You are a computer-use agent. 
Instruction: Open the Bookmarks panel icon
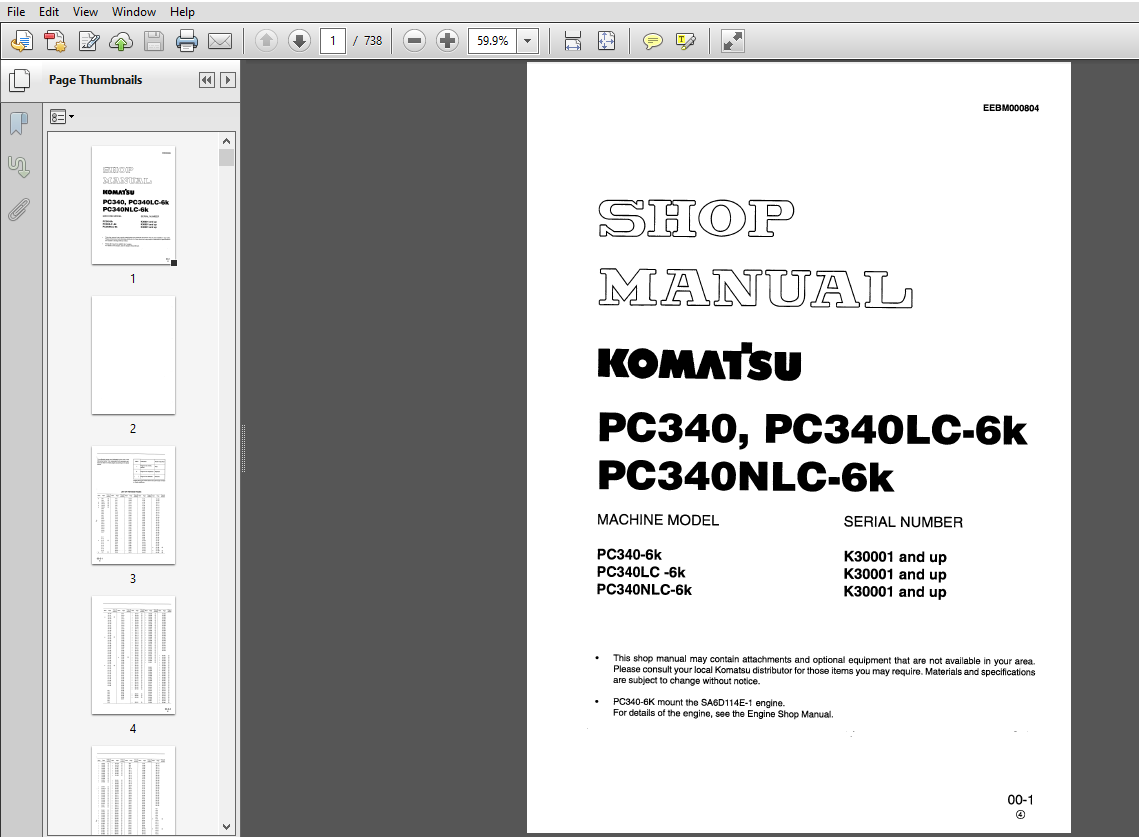point(19,124)
